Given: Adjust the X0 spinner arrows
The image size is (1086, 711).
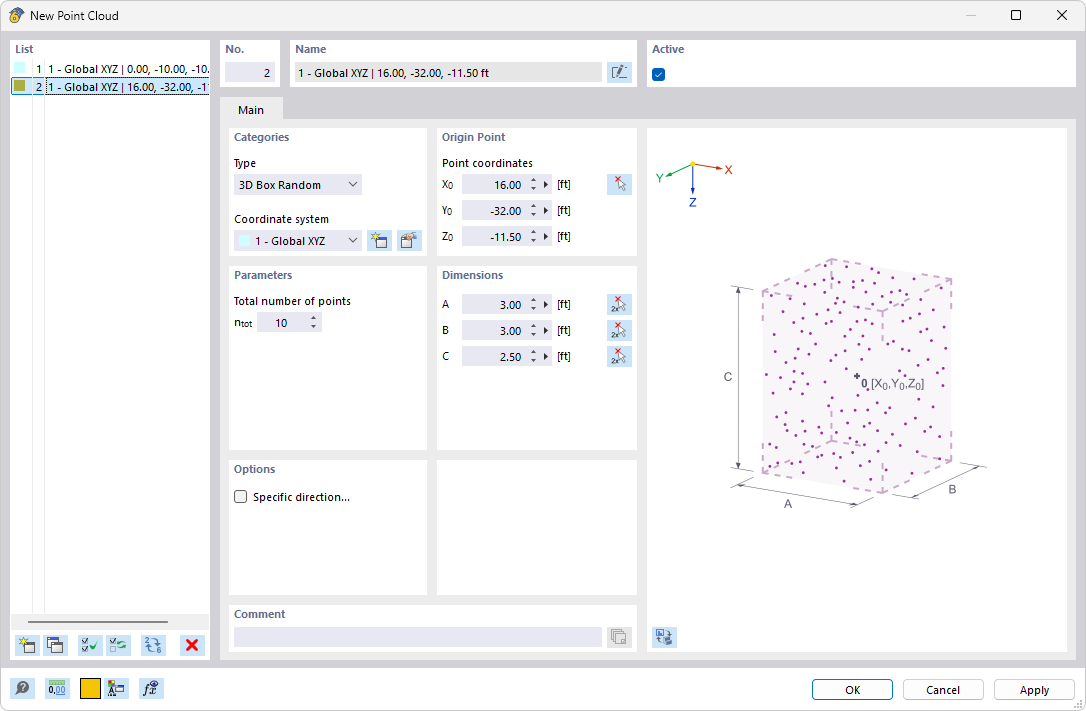Looking at the screenshot, I should (x=533, y=185).
